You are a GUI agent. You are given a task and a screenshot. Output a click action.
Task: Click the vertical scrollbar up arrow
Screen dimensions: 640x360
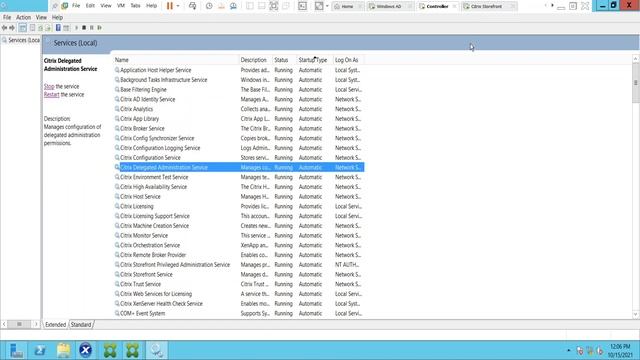point(636,59)
